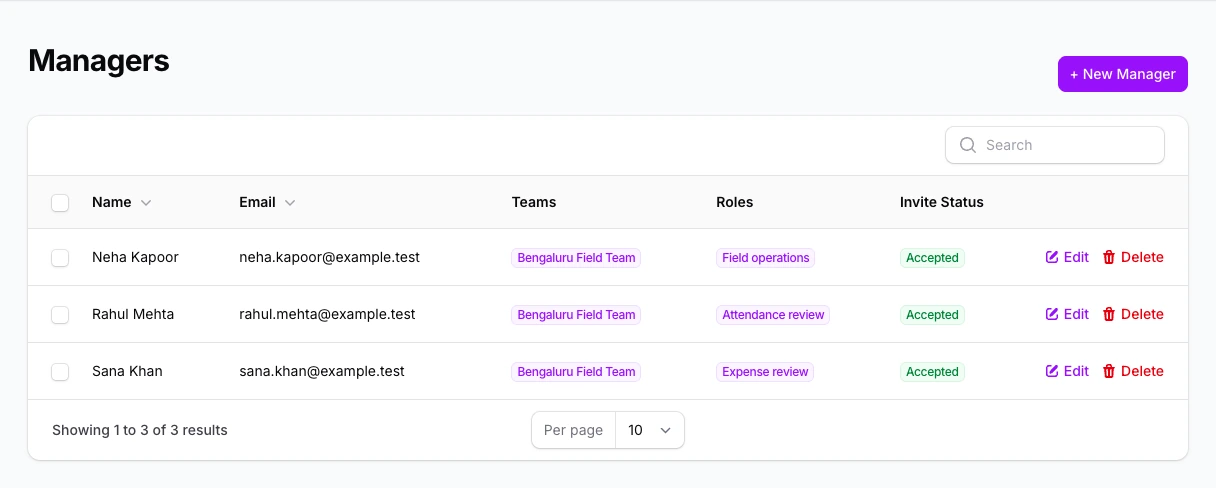Click email neha.kapoor@example.test
Image resolution: width=1216 pixels, height=488 pixels.
click(329, 257)
